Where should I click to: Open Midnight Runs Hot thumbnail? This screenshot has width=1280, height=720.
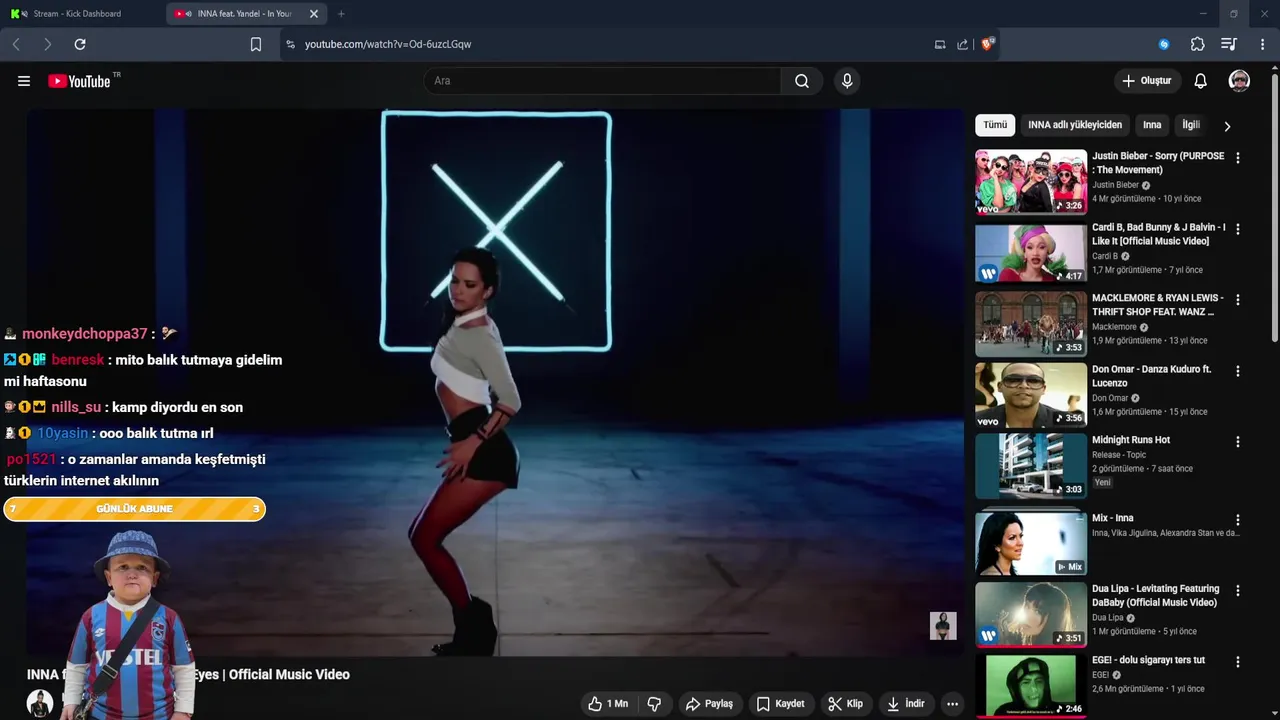1031,466
